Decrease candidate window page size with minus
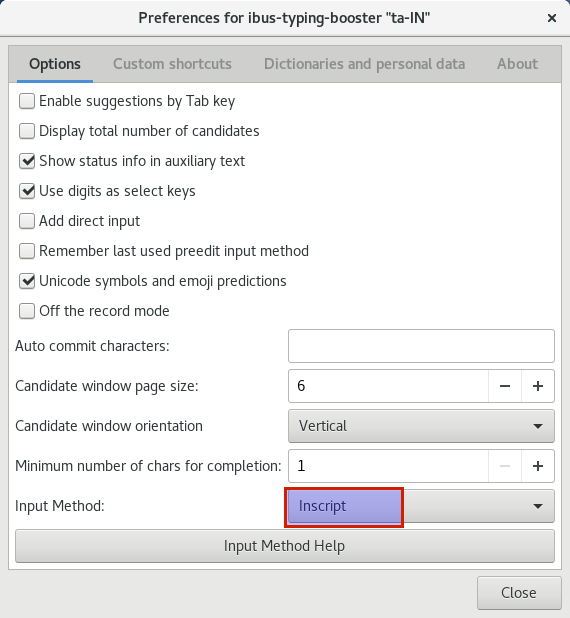Viewport: 570px width, 618px height. (x=505, y=386)
